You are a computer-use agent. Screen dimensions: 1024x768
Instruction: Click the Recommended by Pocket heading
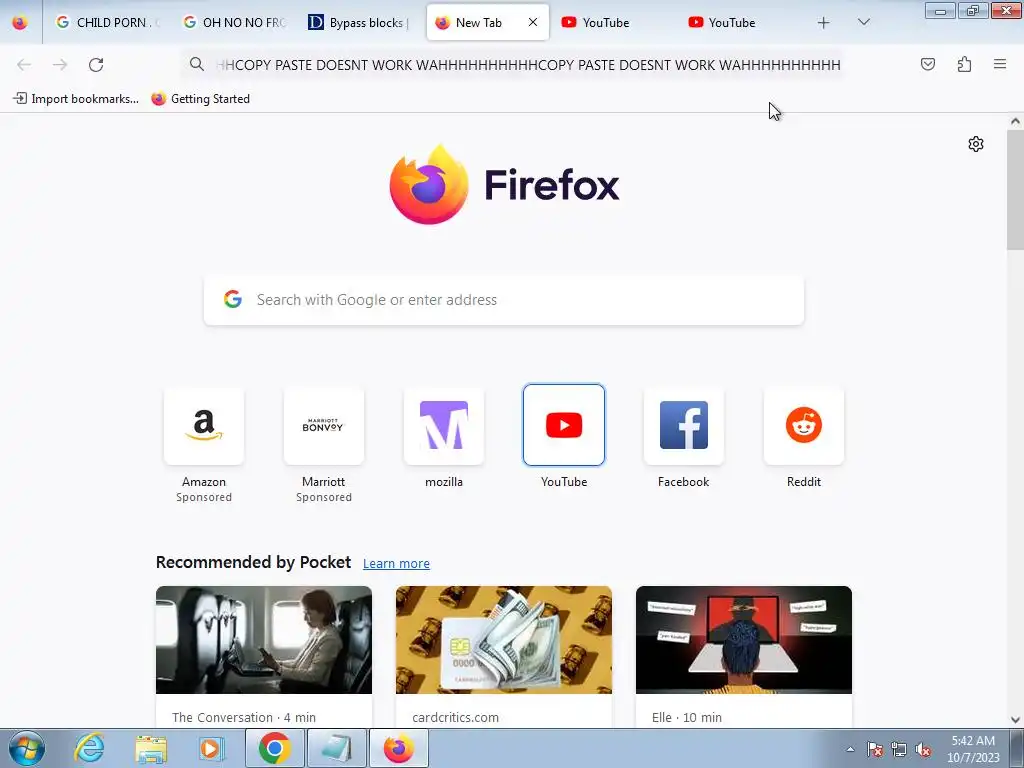click(253, 562)
